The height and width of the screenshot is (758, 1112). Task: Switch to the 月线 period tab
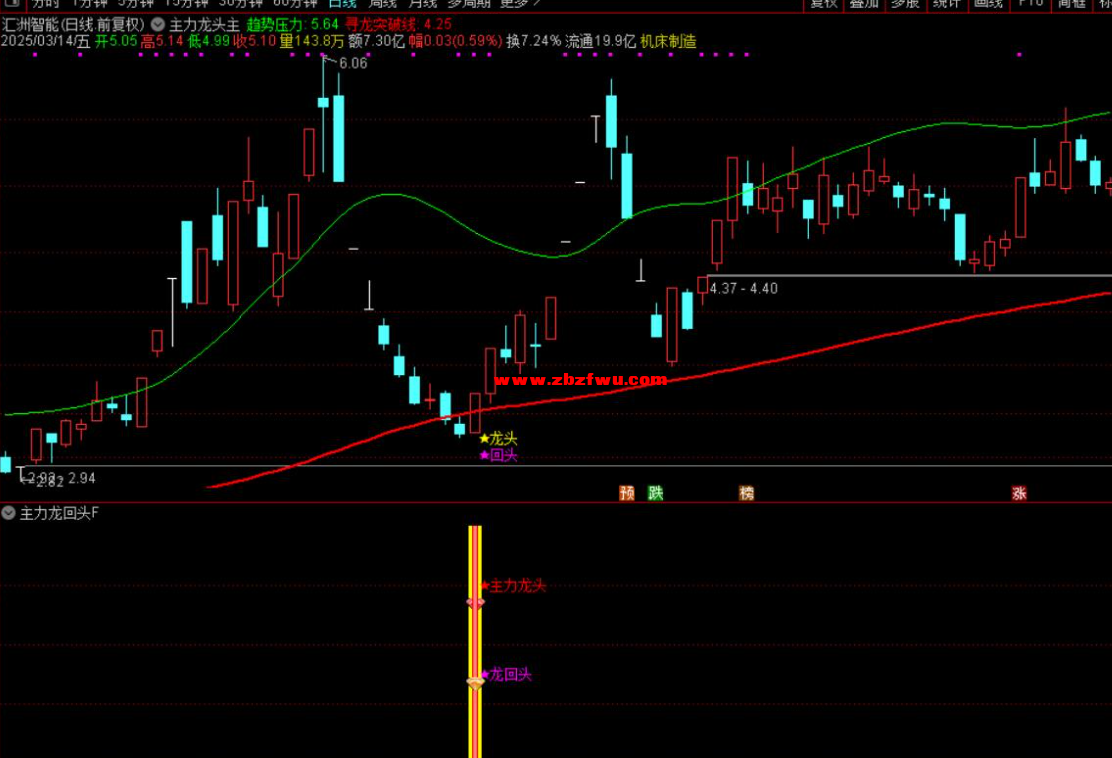[423, 4]
